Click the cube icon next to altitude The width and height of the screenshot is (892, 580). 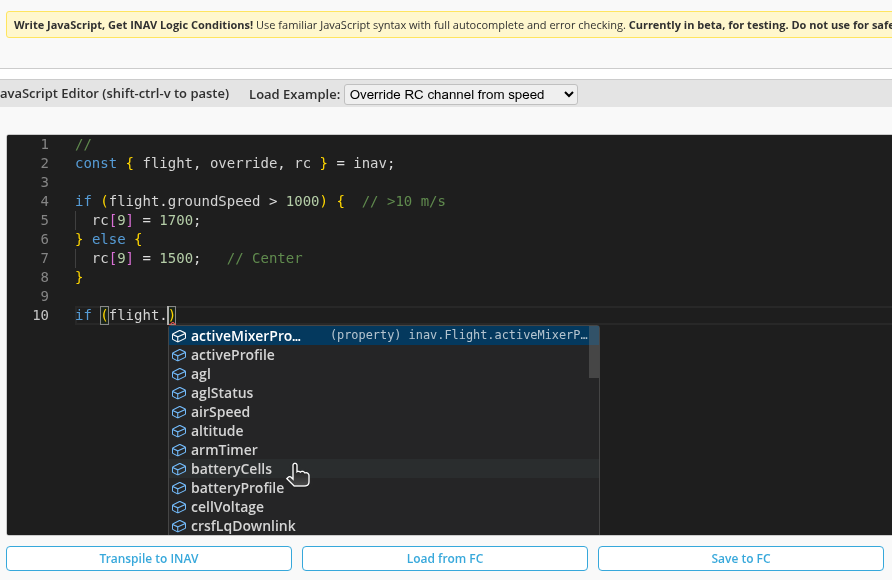pos(179,431)
